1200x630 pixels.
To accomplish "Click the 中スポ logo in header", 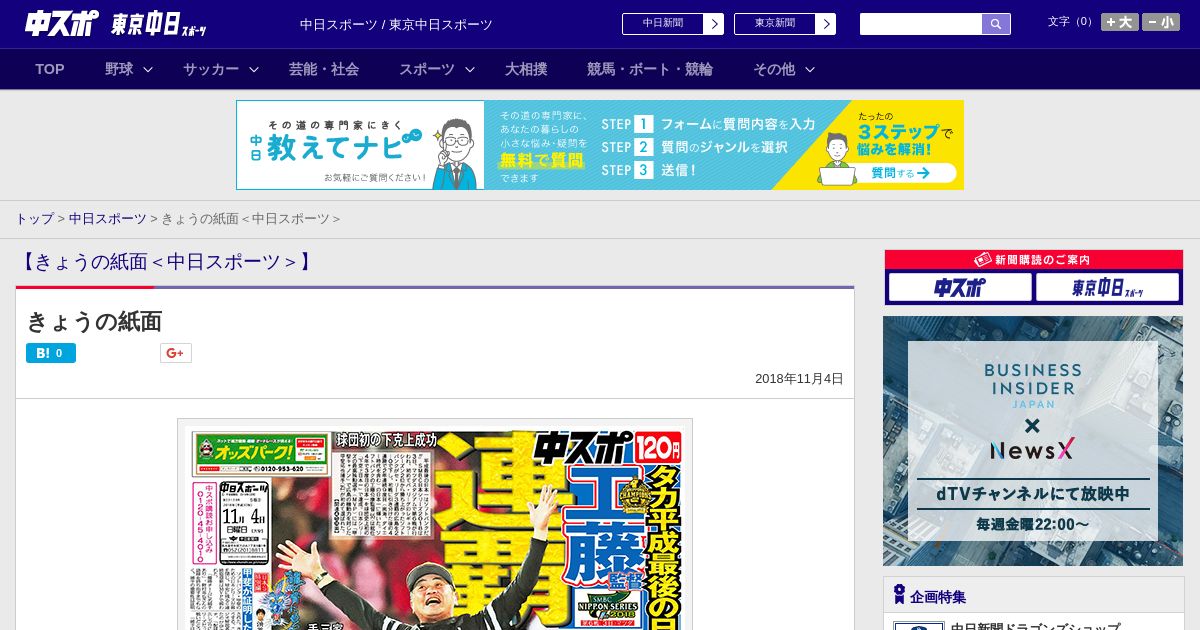I will (x=62, y=24).
